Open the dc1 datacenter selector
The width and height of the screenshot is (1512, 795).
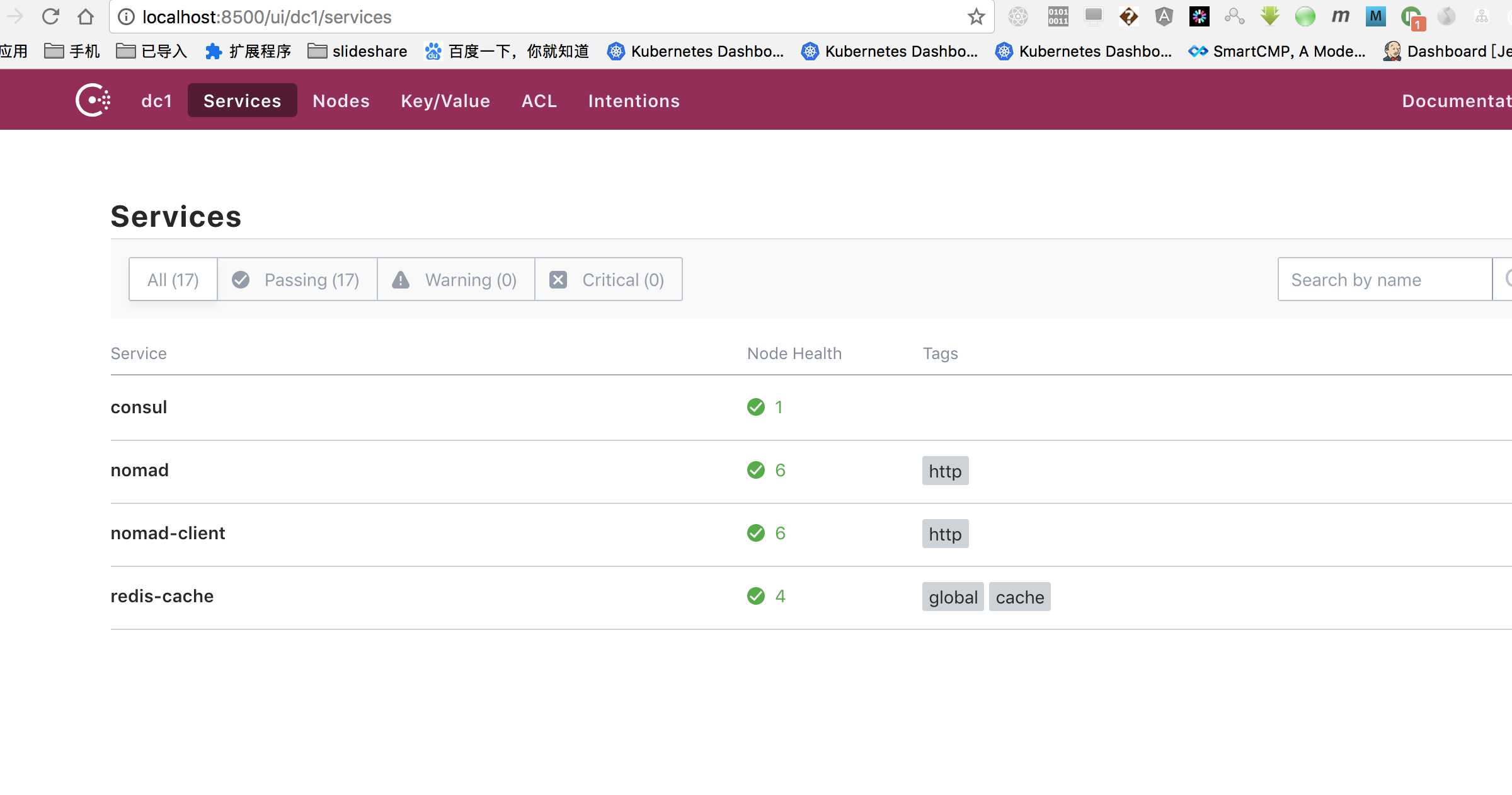tap(157, 101)
